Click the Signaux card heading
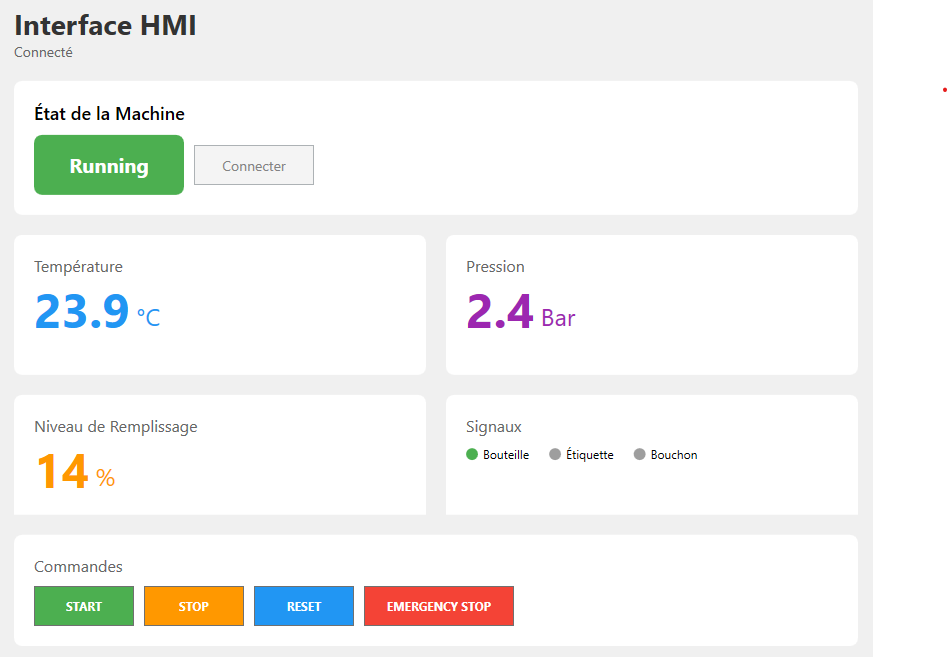Viewport: 948px width, 657px height. coord(494,427)
